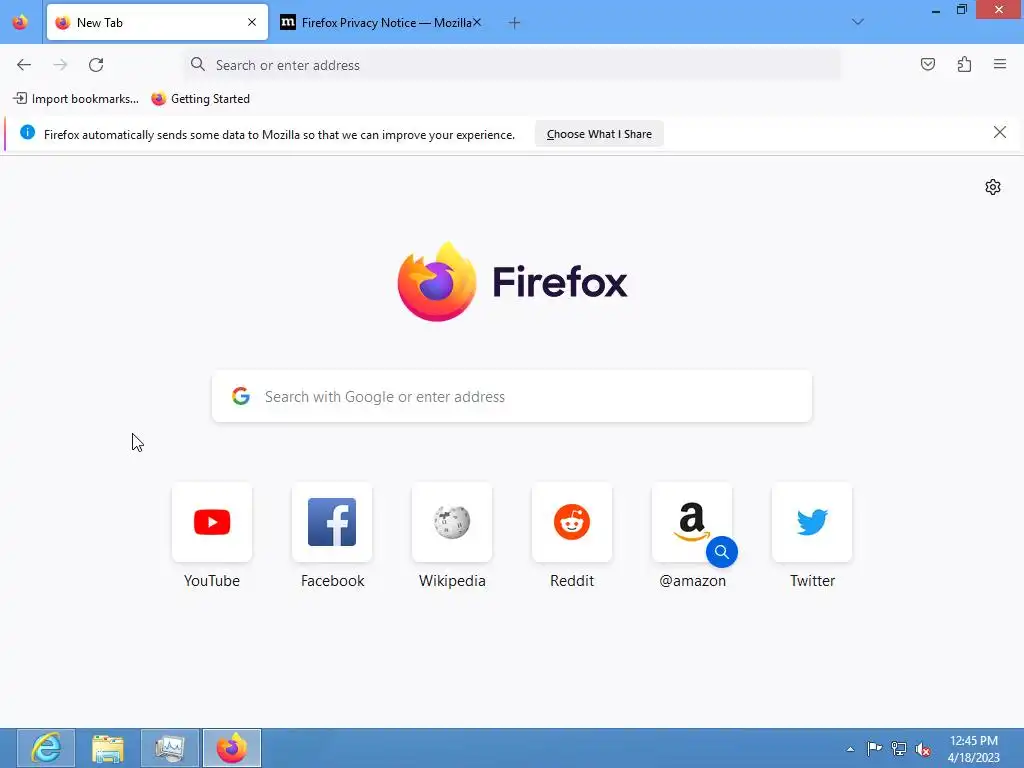
Task: Open the Save to Pocket icon
Action: pos(928,64)
